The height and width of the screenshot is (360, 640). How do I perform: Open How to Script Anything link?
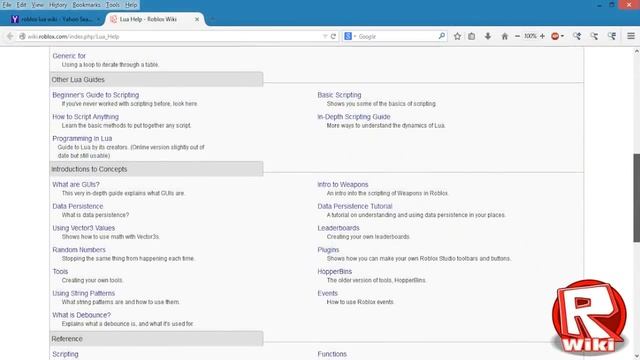[x=85, y=117]
